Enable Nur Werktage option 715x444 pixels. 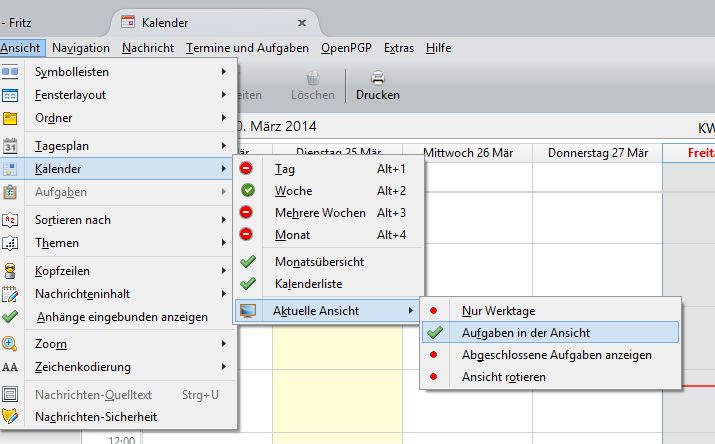click(550, 311)
